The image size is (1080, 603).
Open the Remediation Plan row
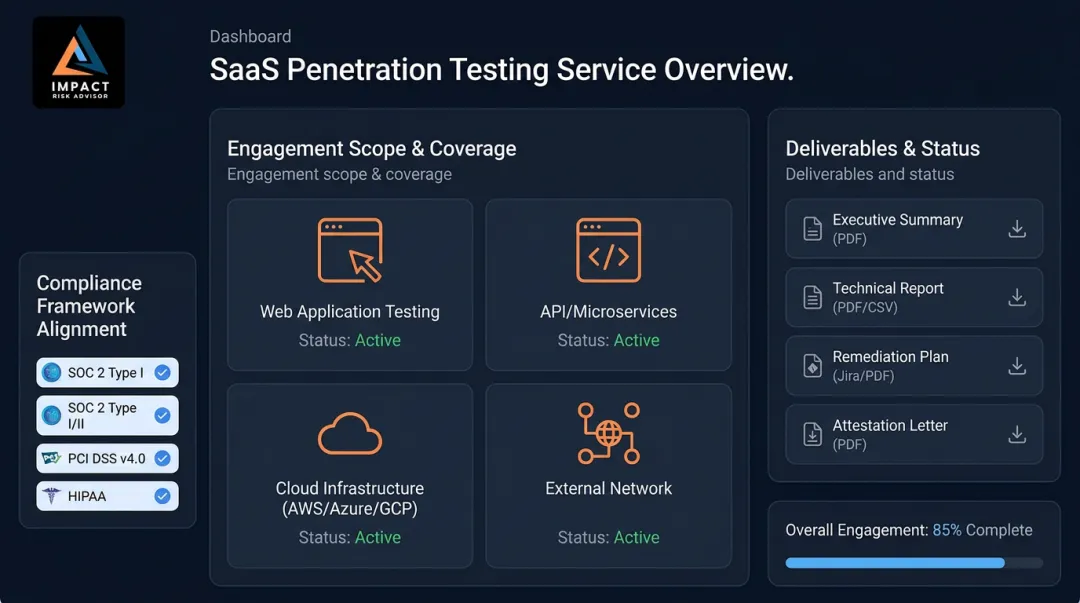pos(914,366)
